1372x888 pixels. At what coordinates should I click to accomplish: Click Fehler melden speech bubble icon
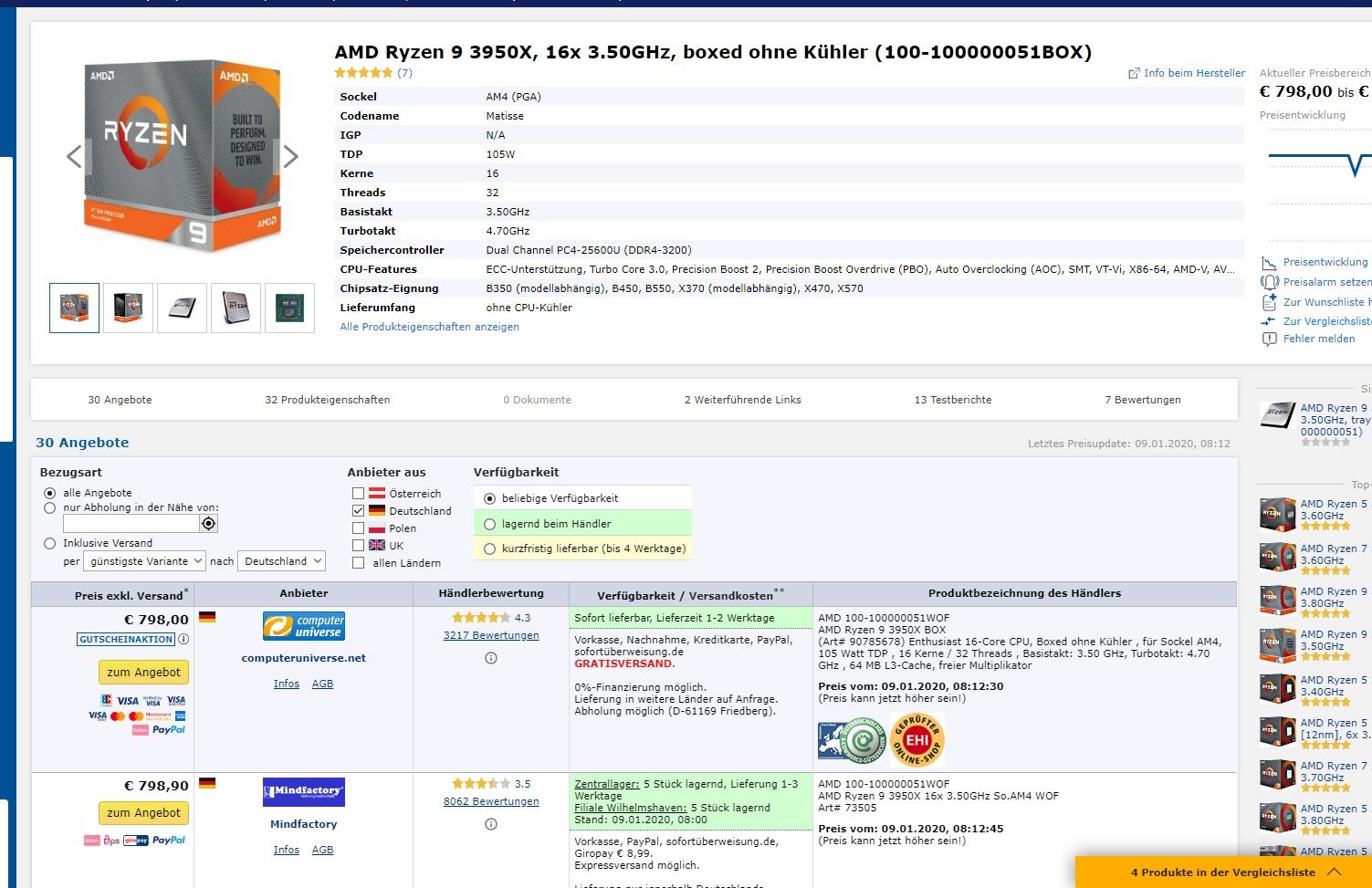1269,340
